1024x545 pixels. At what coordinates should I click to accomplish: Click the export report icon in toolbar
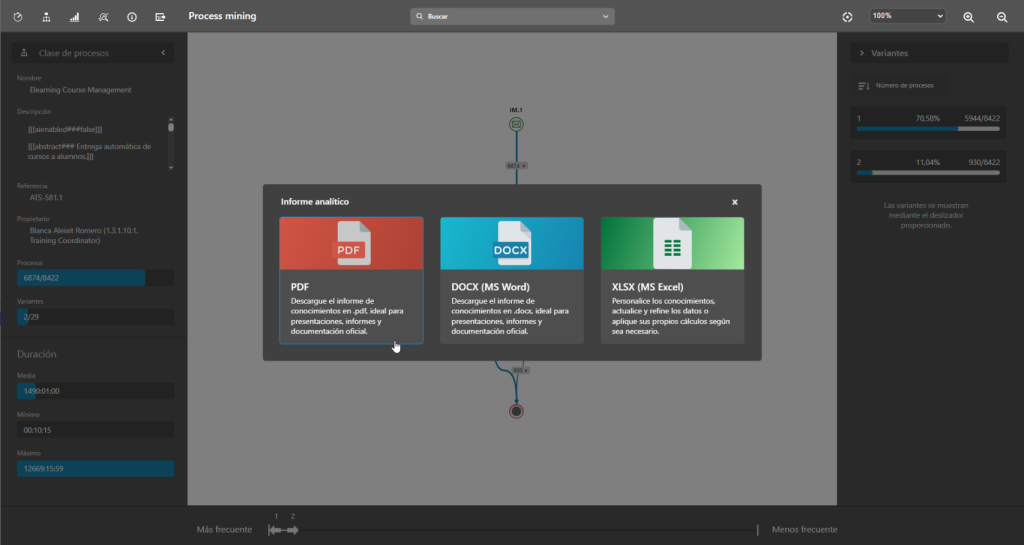coord(160,17)
